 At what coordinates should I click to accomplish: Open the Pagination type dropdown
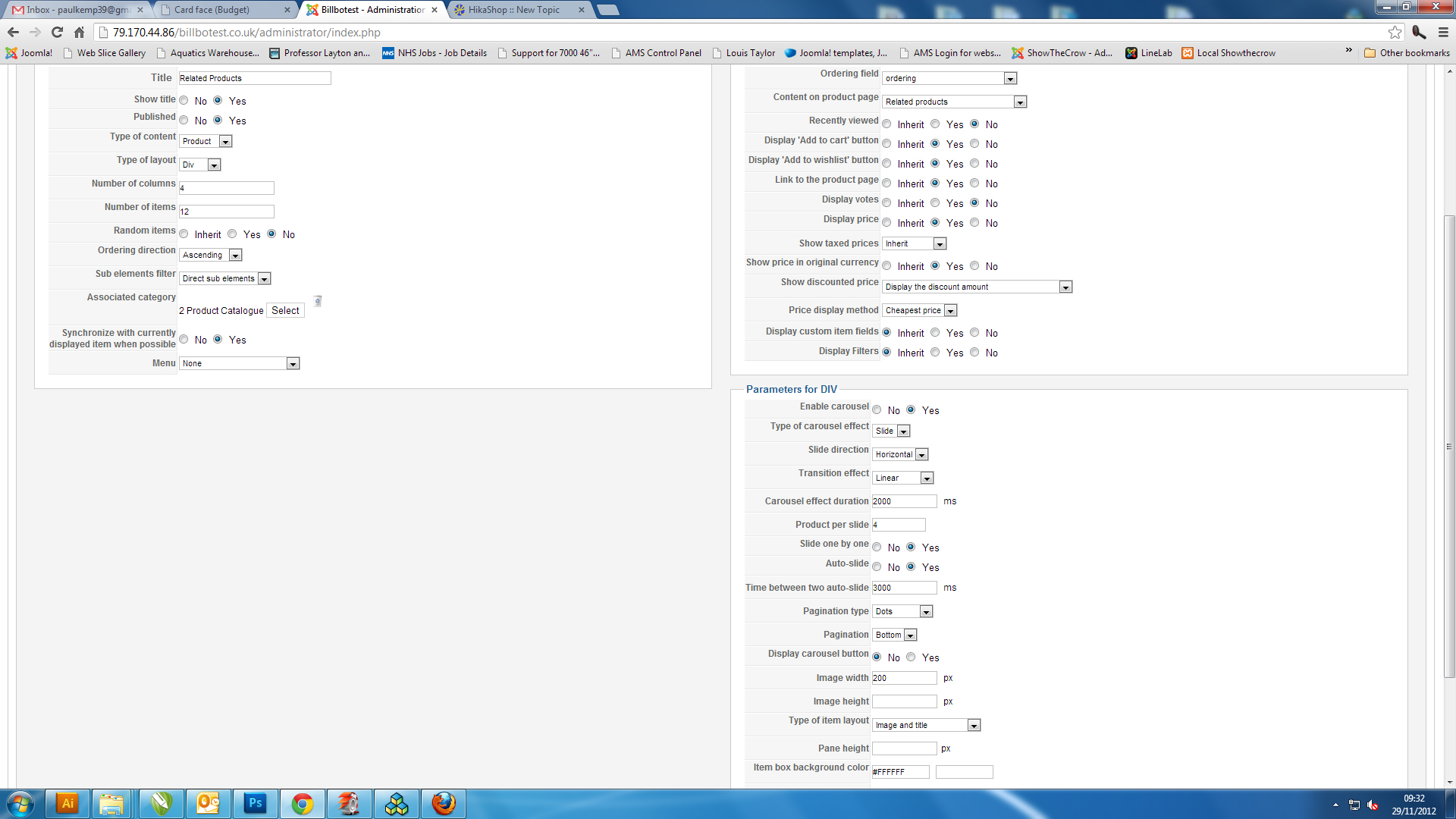pos(902,612)
